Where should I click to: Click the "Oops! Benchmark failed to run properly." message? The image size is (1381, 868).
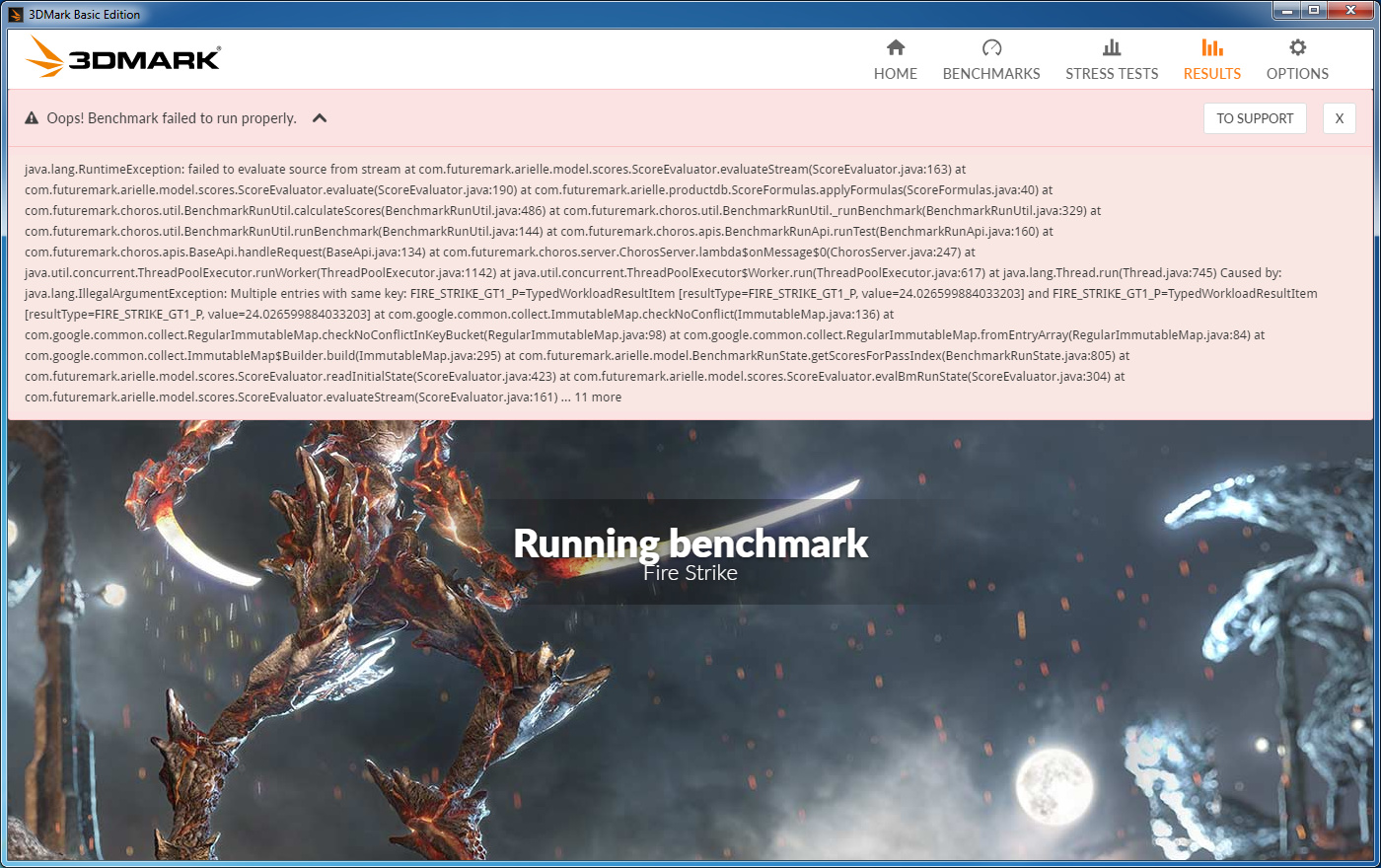172,118
